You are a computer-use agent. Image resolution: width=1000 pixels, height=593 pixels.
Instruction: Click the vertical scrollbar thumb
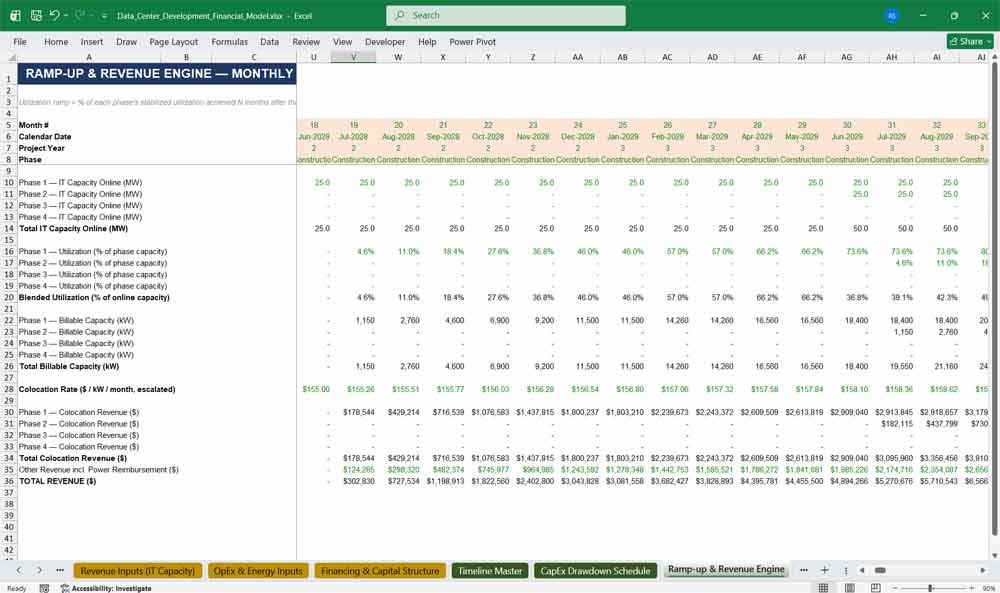(995, 298)
